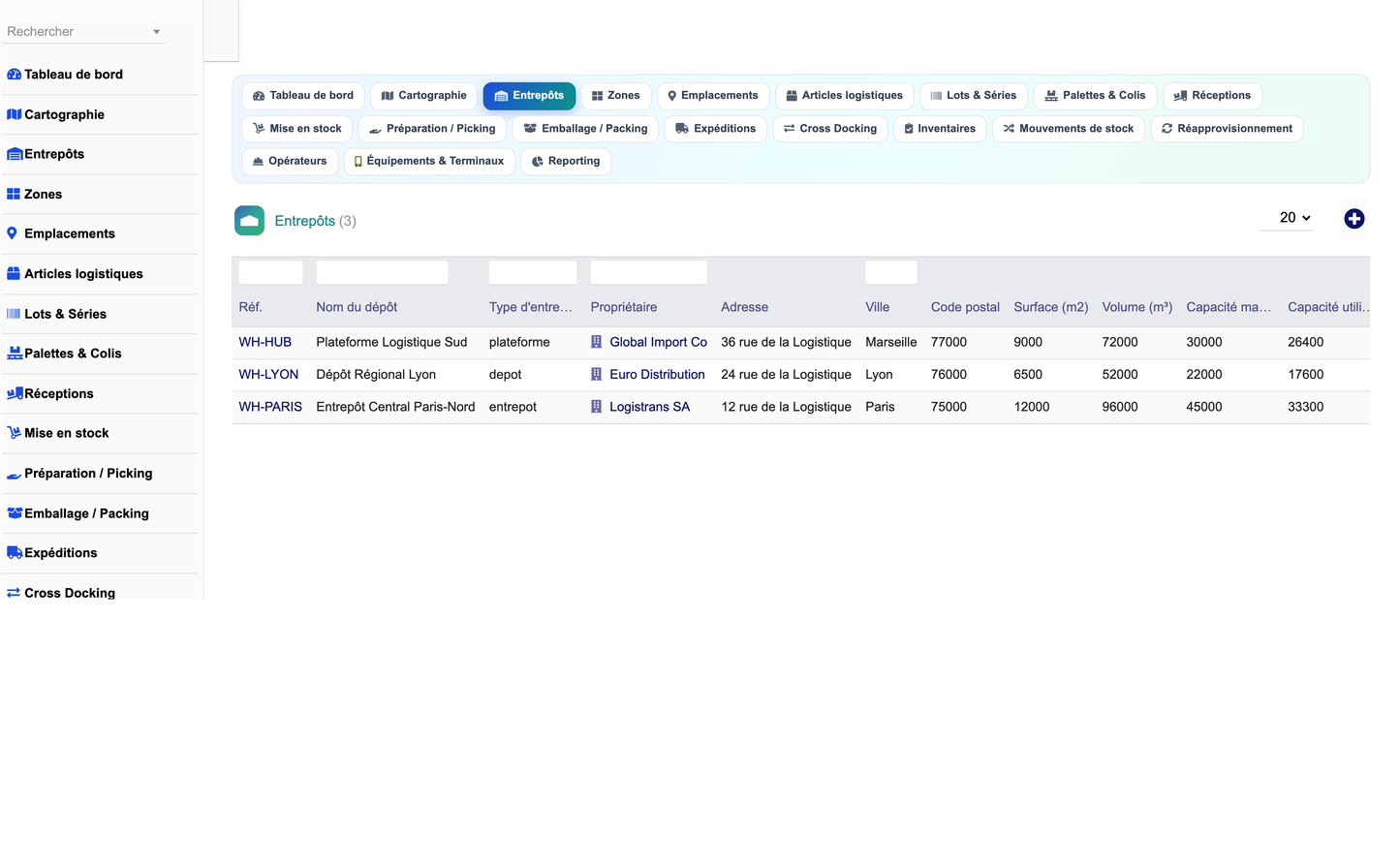The width and height of the screenshot is (1400, 866).
Task: Select the active Entrepôts top tab
Action: [x=529, y=96]
